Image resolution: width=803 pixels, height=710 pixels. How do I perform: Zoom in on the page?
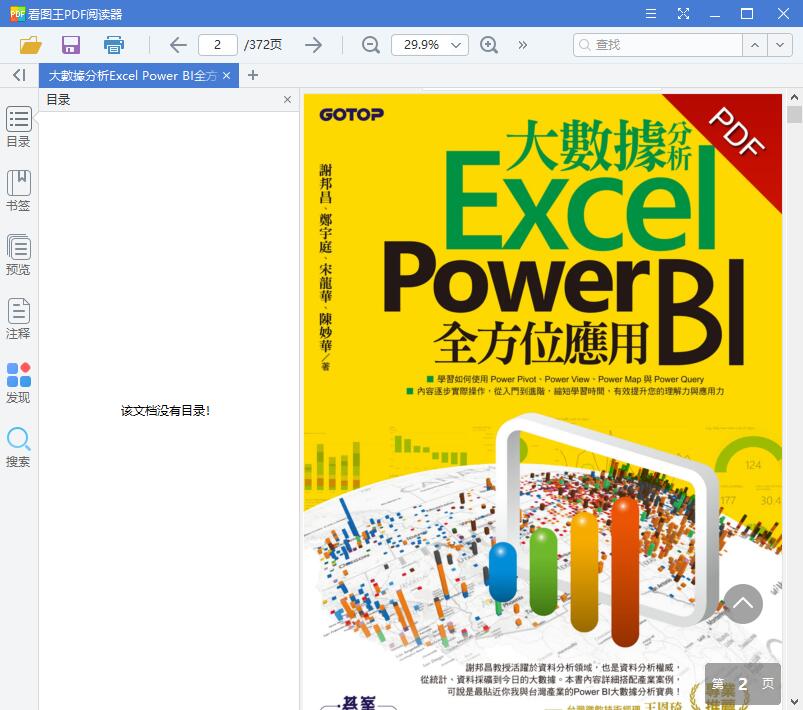tap(488, 44)
